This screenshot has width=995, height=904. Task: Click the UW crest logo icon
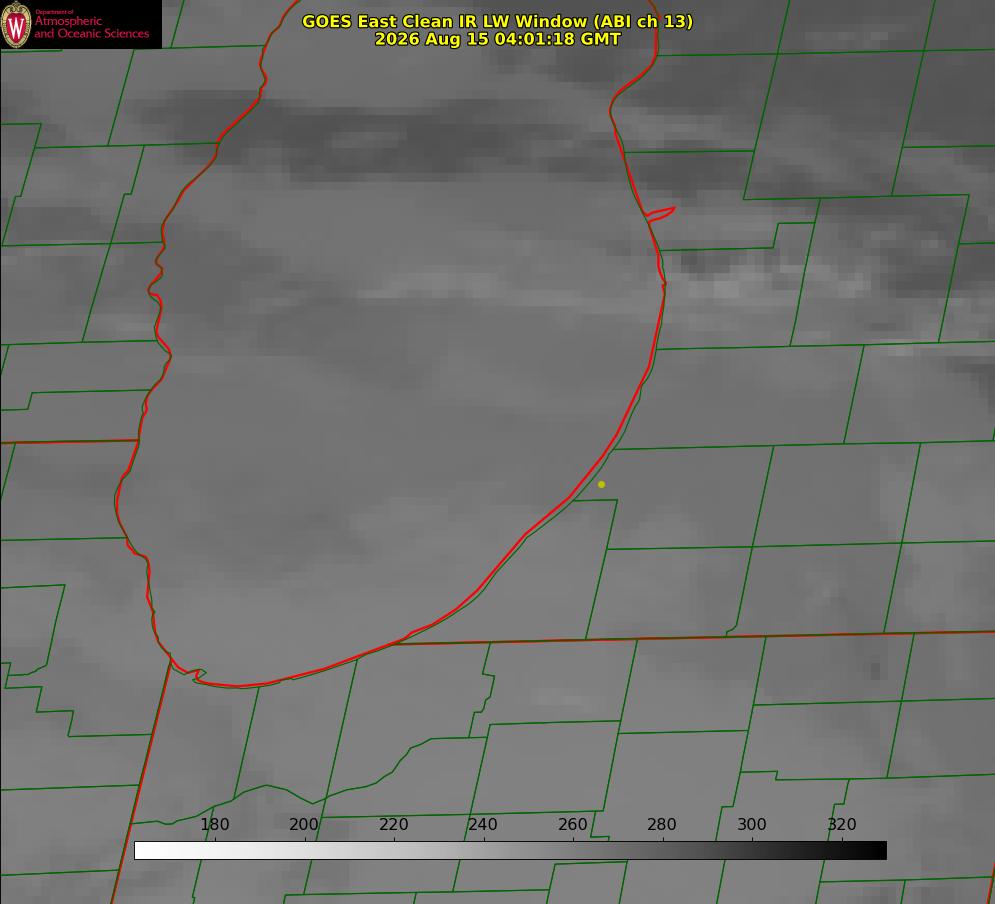16,24
